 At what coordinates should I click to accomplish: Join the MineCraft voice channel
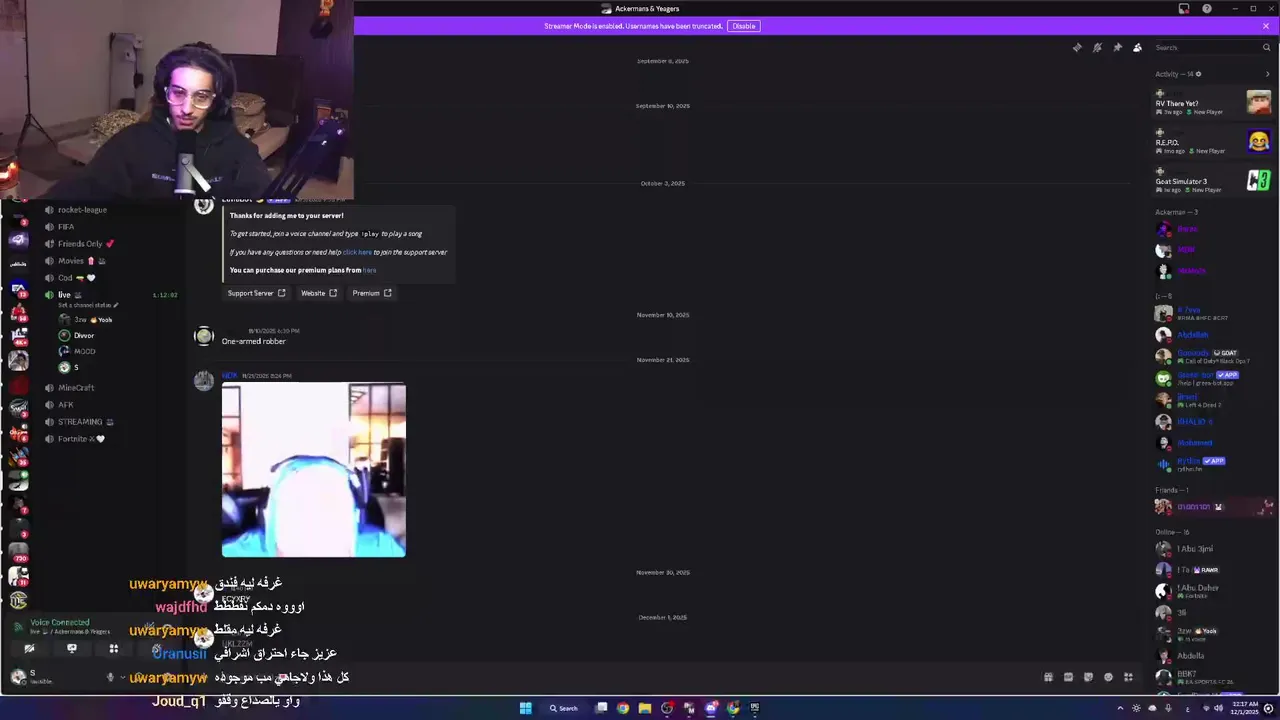[108, 388]
